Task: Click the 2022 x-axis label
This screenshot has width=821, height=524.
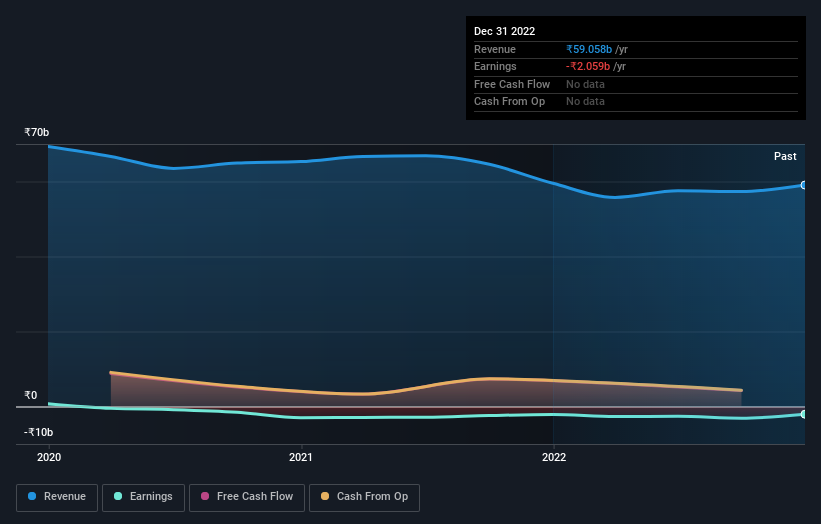Action: coord(554,457)
